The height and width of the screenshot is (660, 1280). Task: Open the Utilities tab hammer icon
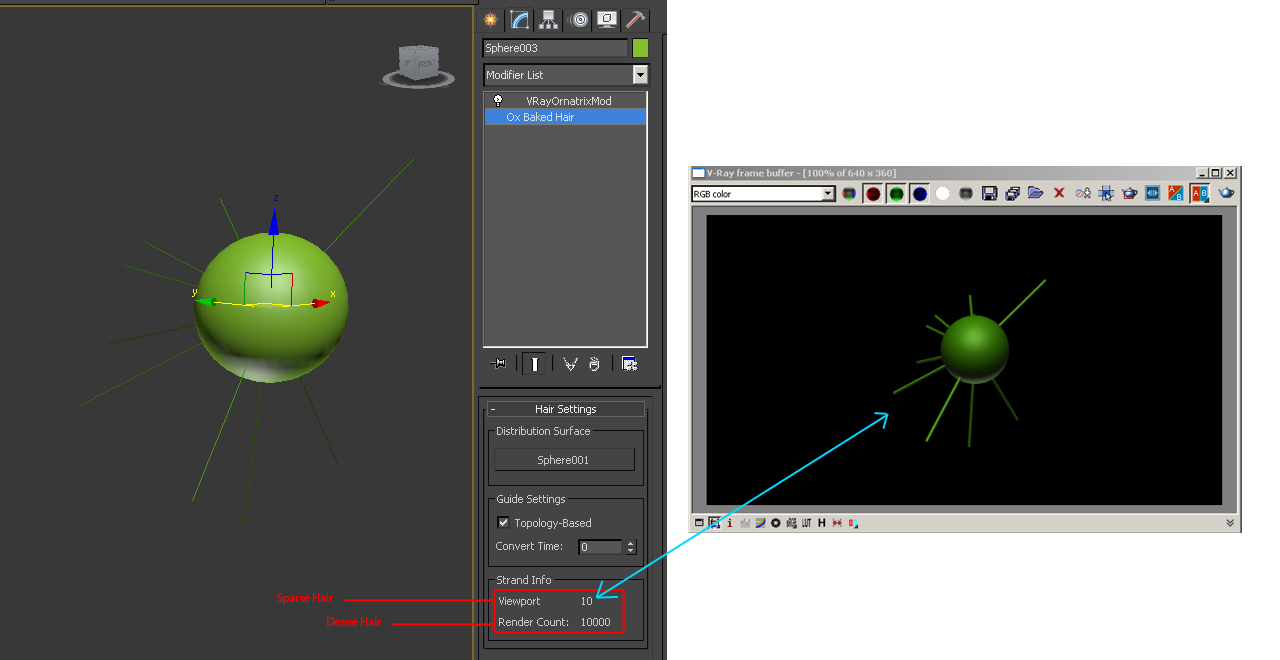[635, 20]
